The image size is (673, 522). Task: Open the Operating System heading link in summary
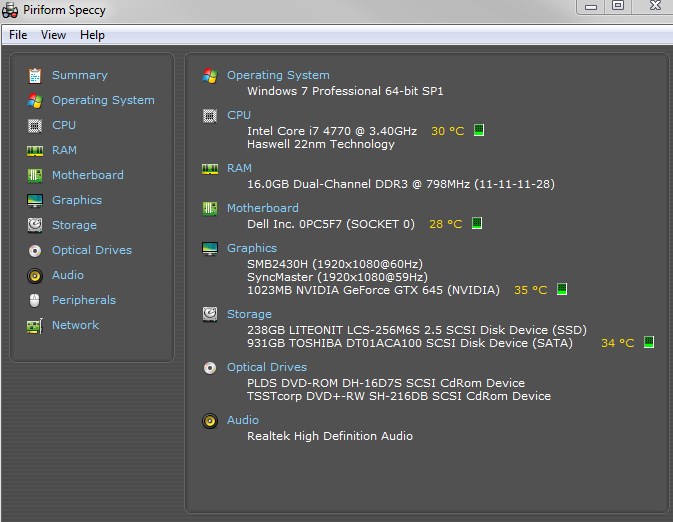coord(278,76)
